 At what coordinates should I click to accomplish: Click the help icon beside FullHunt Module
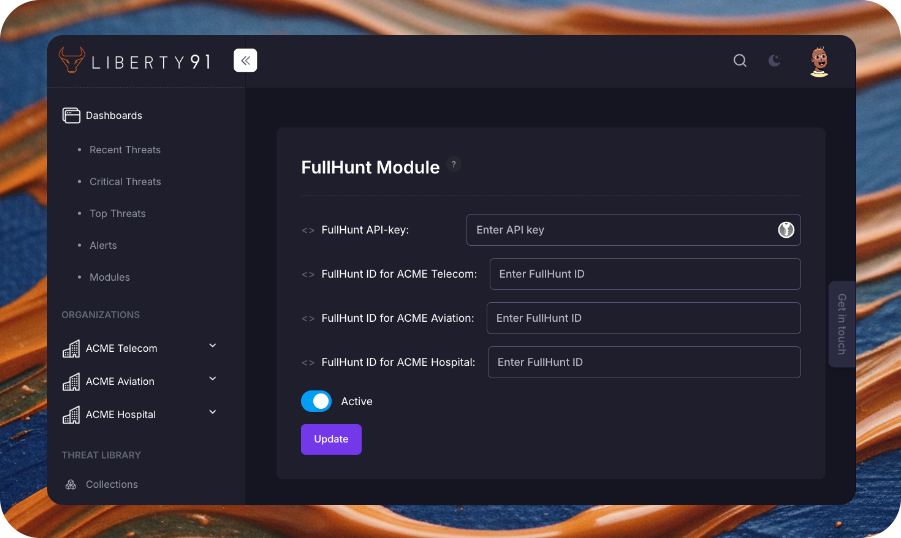point(453,165)
